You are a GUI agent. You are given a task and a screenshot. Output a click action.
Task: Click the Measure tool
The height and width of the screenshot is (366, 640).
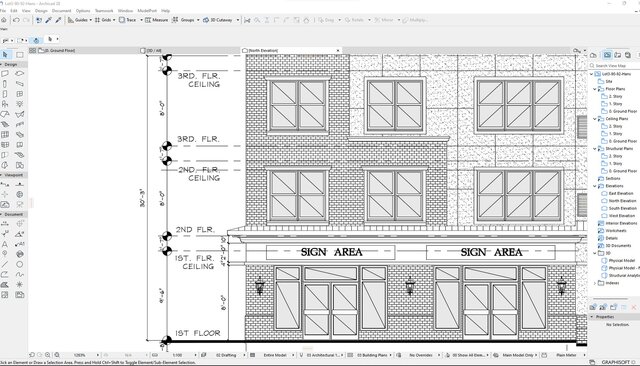pyautogui.click(x=156, y=20)
